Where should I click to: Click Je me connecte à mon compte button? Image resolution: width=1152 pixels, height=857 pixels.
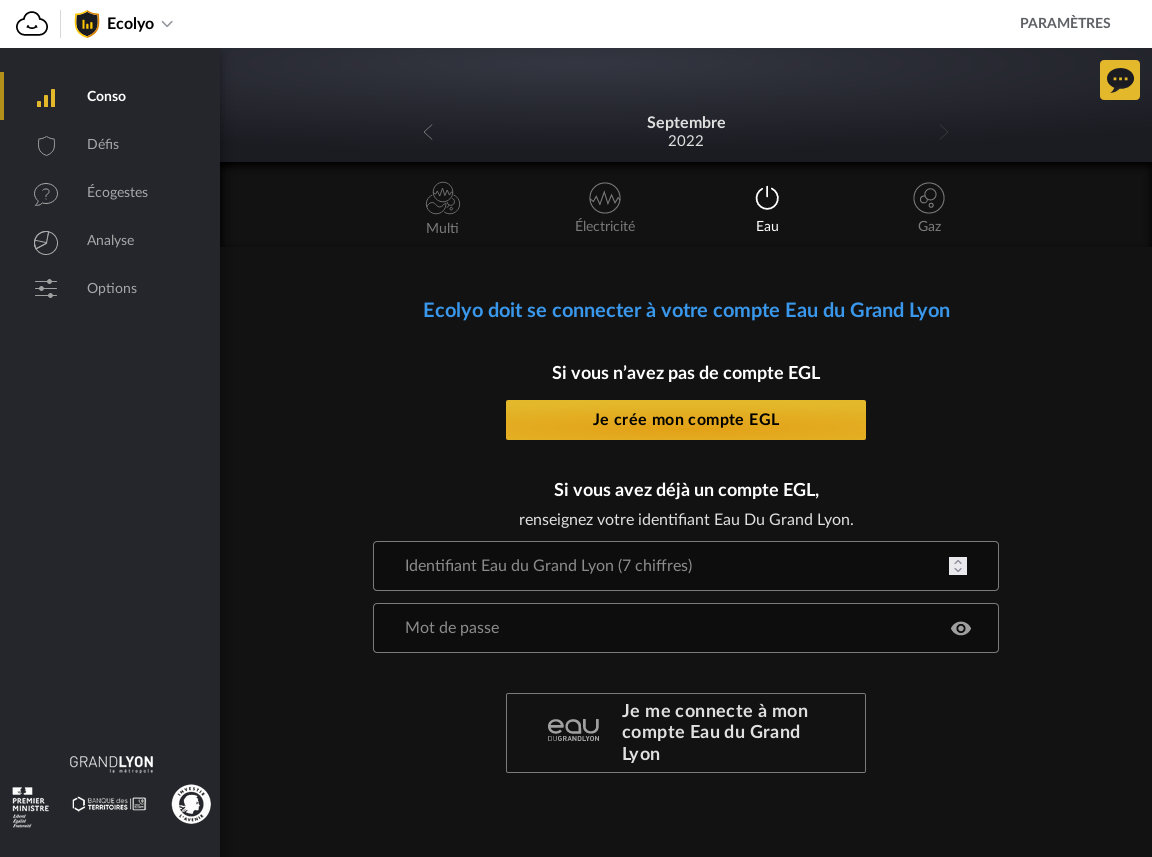tap(685, 733)
